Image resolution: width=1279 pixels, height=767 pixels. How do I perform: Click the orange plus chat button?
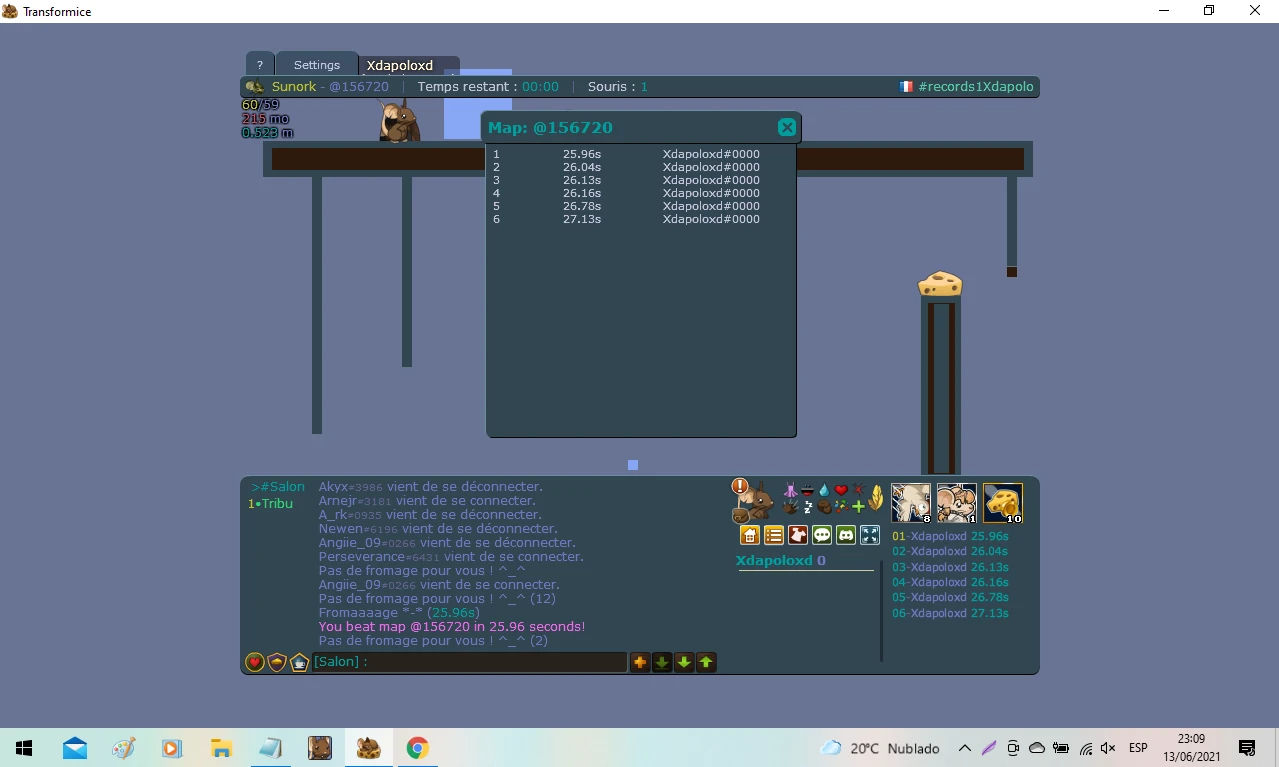640,662
